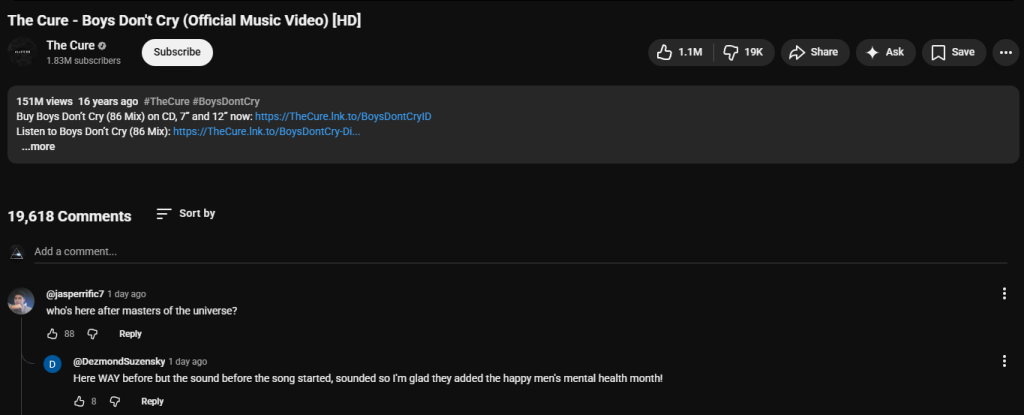Click your own avatar beside comment box
The image size is (1024, 415).
coord(17,252)
